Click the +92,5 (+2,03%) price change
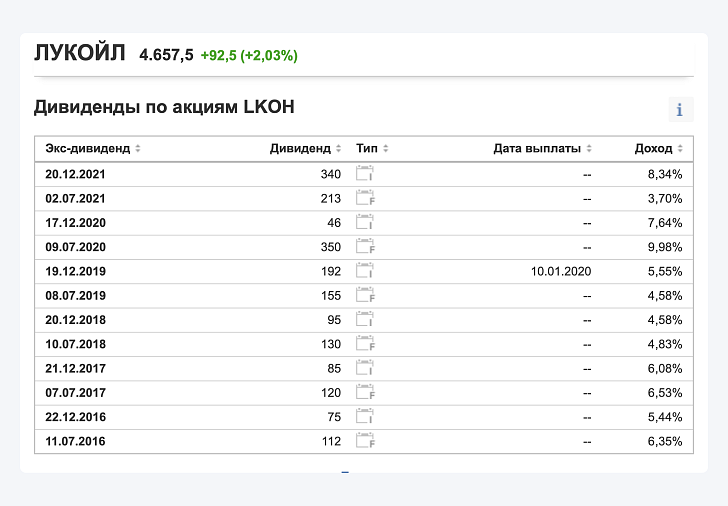 (x=249, y=55)
